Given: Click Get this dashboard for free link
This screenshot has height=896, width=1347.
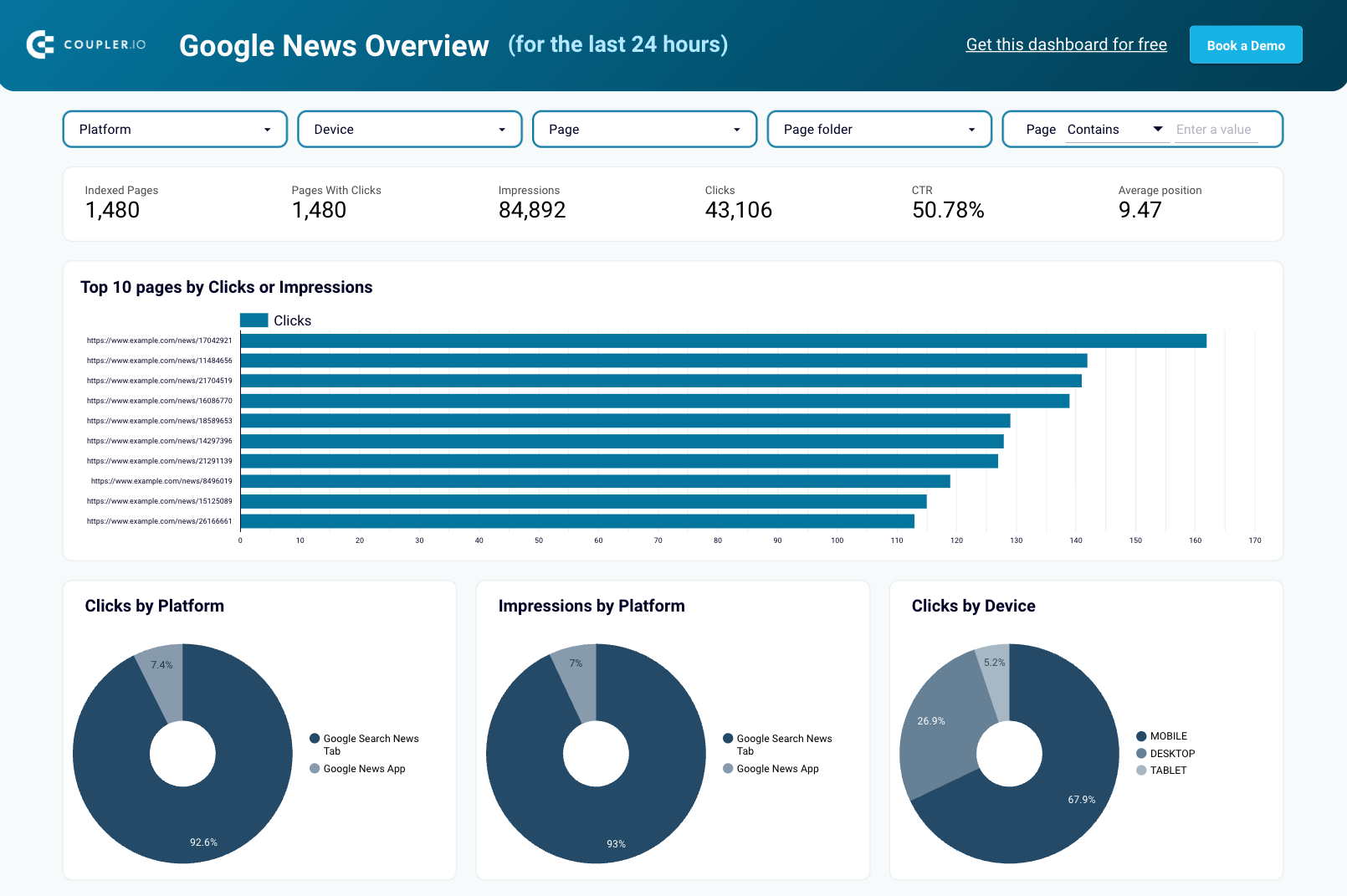Looking at the screenshot, I should pos(1066,44).
